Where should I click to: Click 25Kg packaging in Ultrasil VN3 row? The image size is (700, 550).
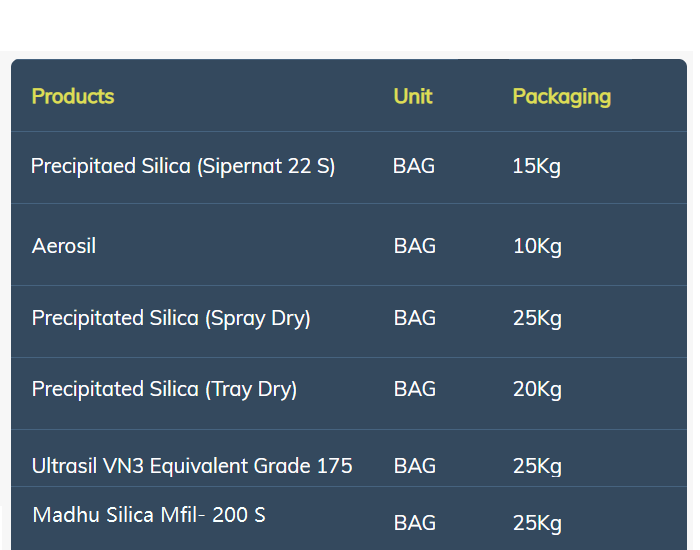pyautogui.click(x=538, y=467)
